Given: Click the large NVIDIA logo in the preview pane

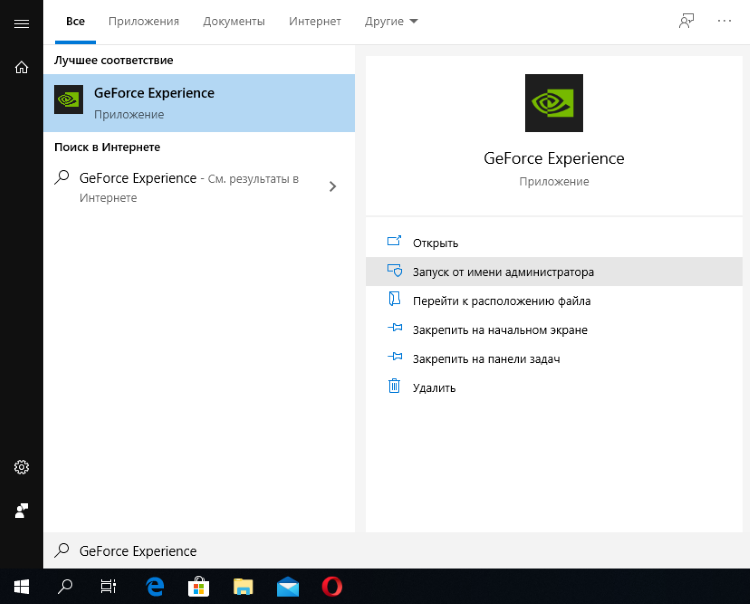Looking at the screenshot, I should coord(554,103).
